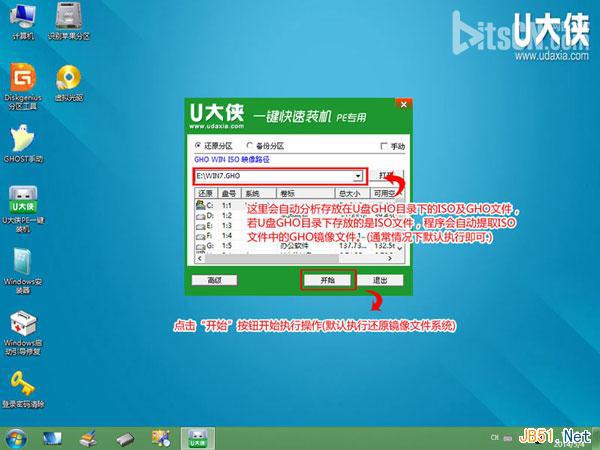The width and height of the screenshot is (600, 450).
Task: Select the E: drive icon in the partition list
Action: click(x=201, y=226)
